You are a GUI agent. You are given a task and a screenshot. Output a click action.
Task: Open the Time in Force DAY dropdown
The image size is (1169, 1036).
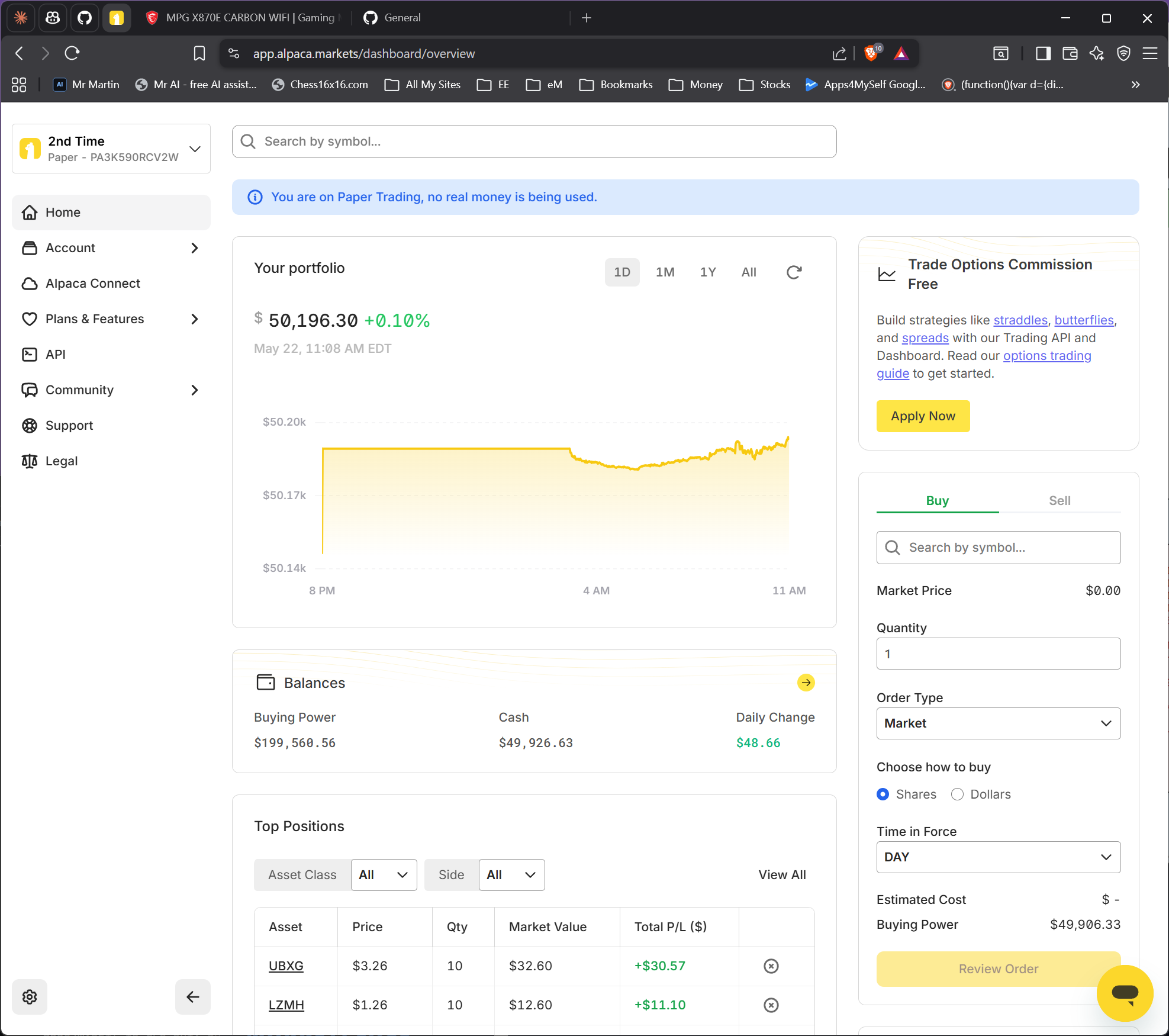[x=998, y=857]
